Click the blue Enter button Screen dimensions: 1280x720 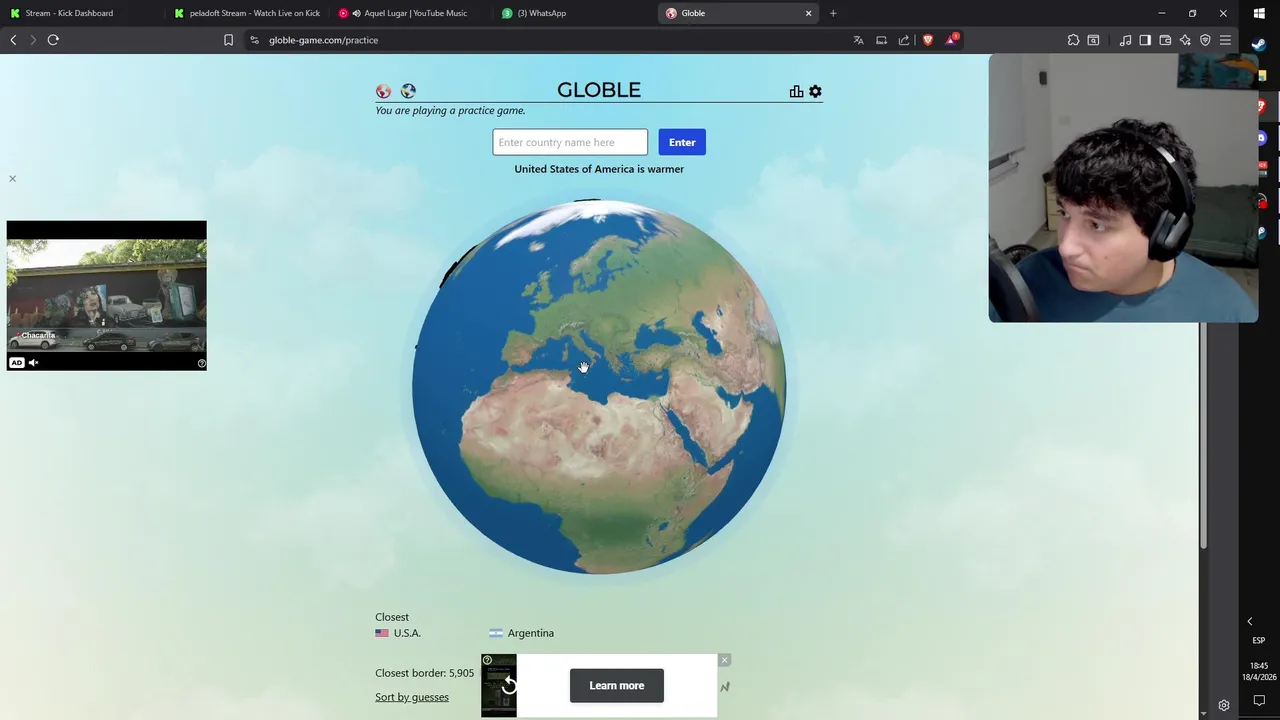pyautogui.click(x=682, y=142)
